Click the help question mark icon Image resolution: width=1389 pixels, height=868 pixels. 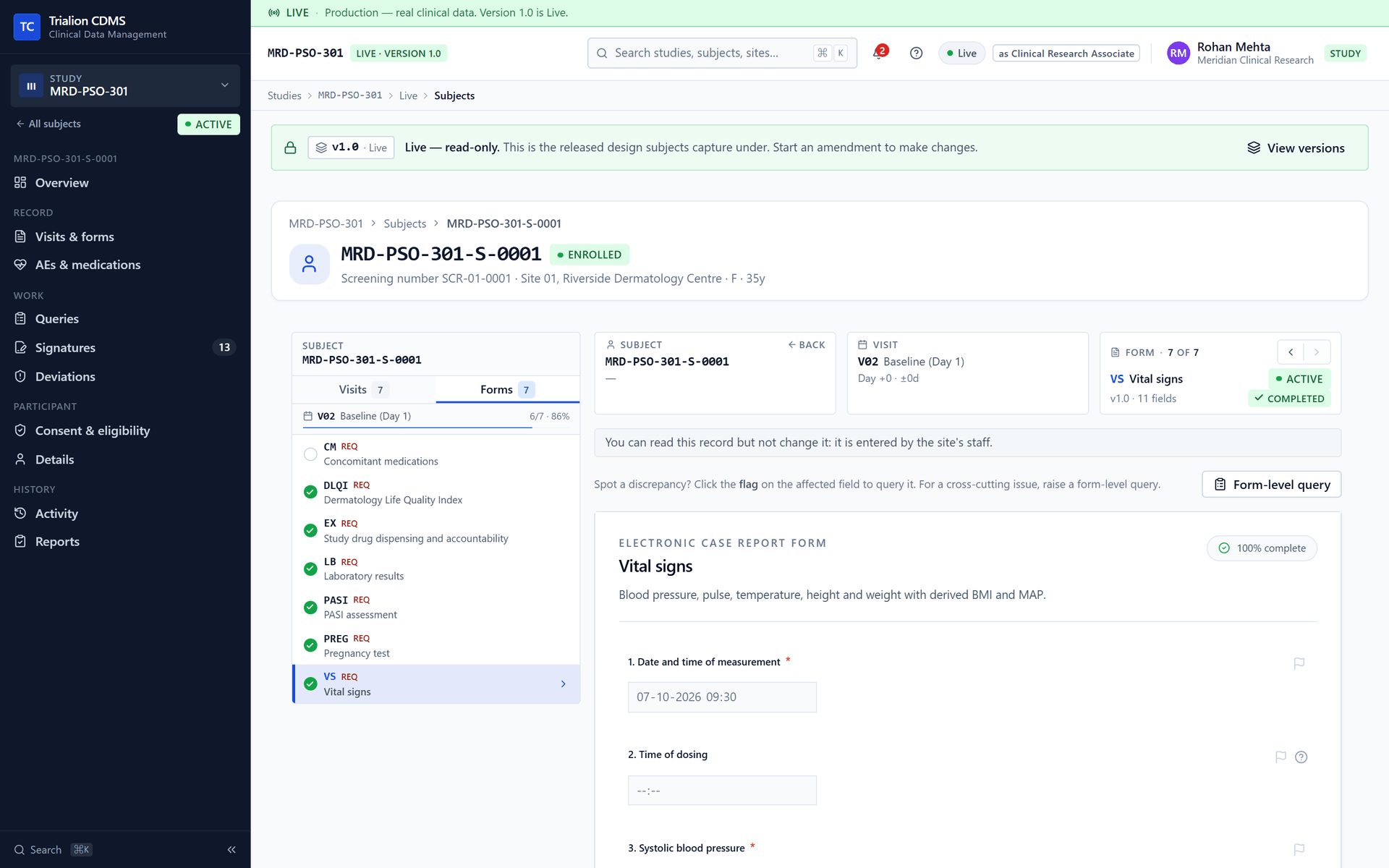(916, 53)
